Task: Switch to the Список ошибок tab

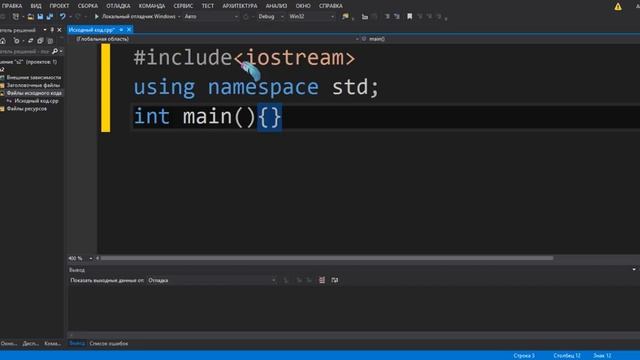Action: click(109, 343)
